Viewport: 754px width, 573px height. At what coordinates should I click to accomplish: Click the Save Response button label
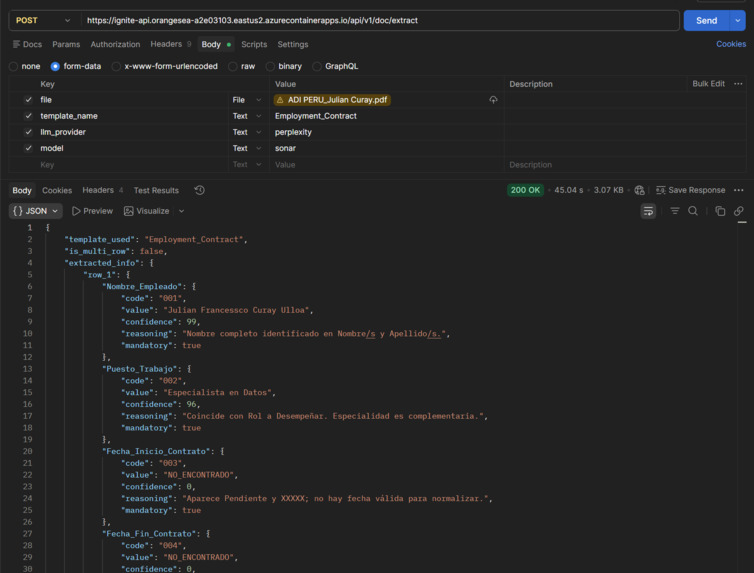coord(697,190)
